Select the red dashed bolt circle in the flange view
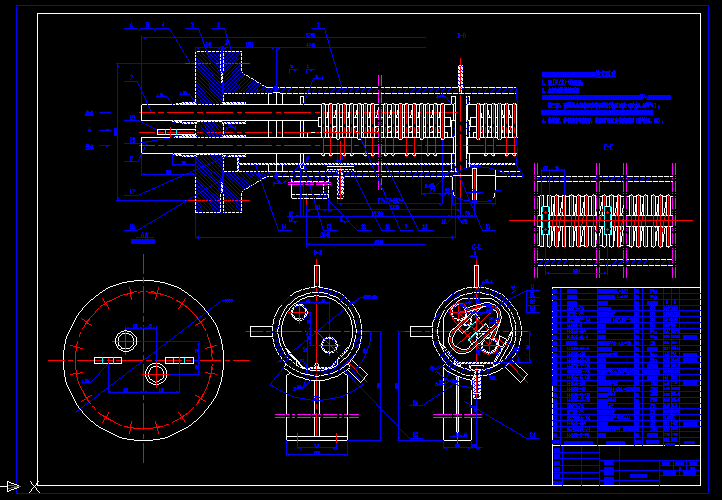The width and height of the screenshot is (722, 500). click(x=143, y=360)
